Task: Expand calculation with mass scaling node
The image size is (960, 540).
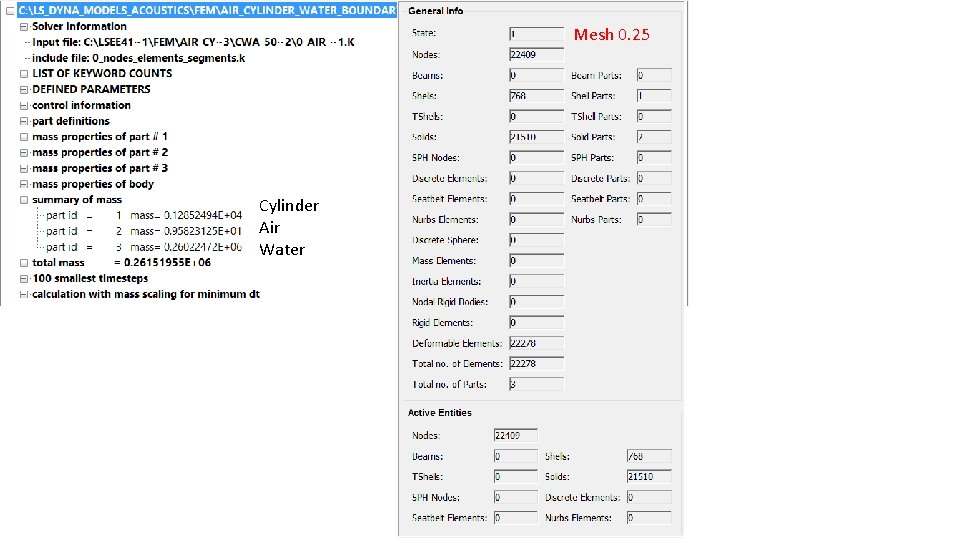Action: 24,295
